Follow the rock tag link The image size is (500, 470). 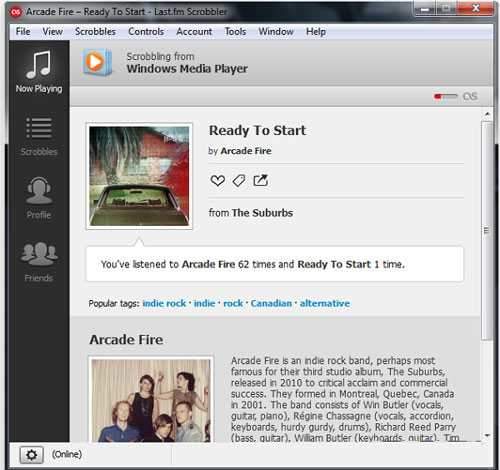233,303
